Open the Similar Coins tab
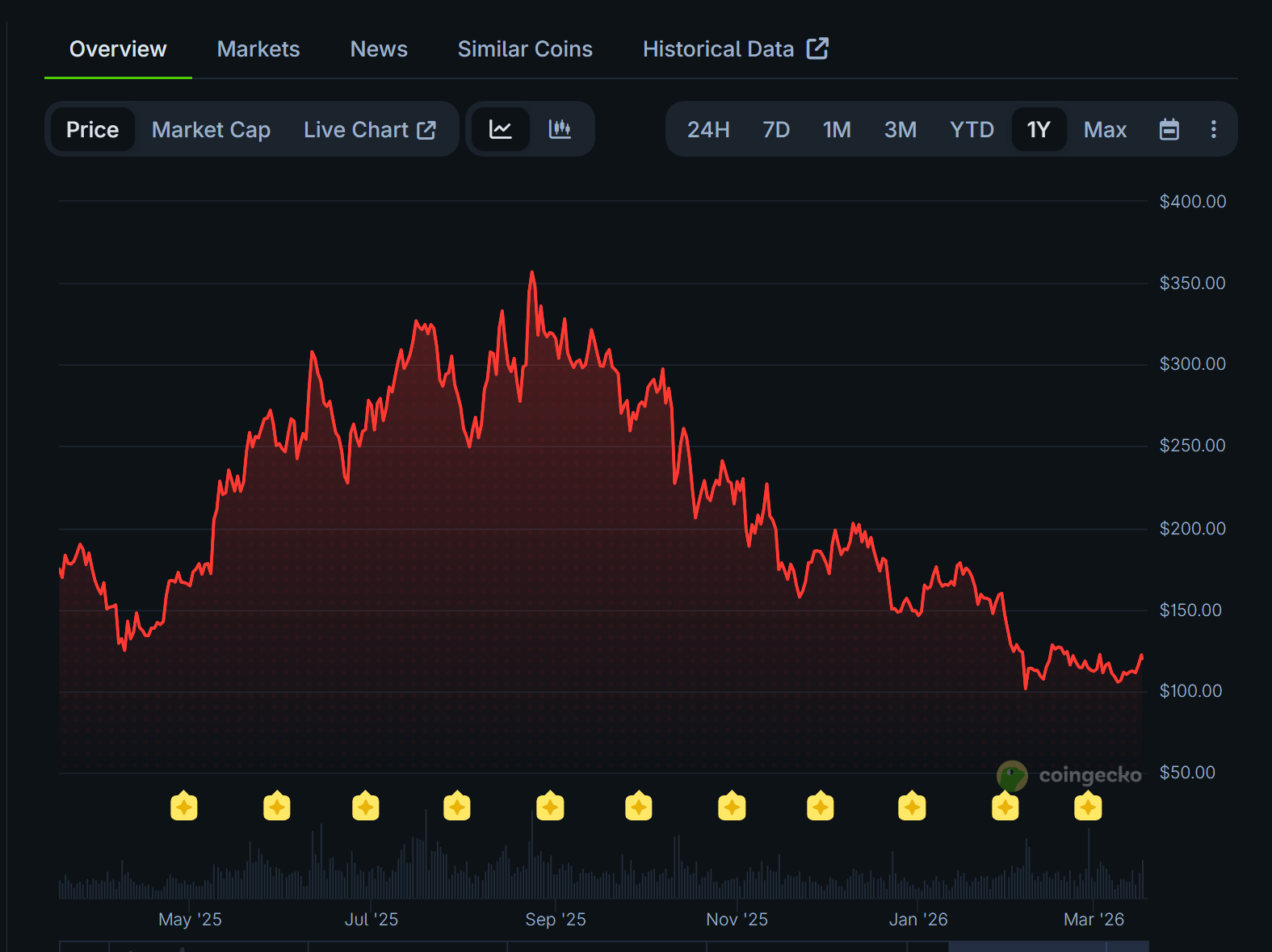1272x952 pixels. 525,49
